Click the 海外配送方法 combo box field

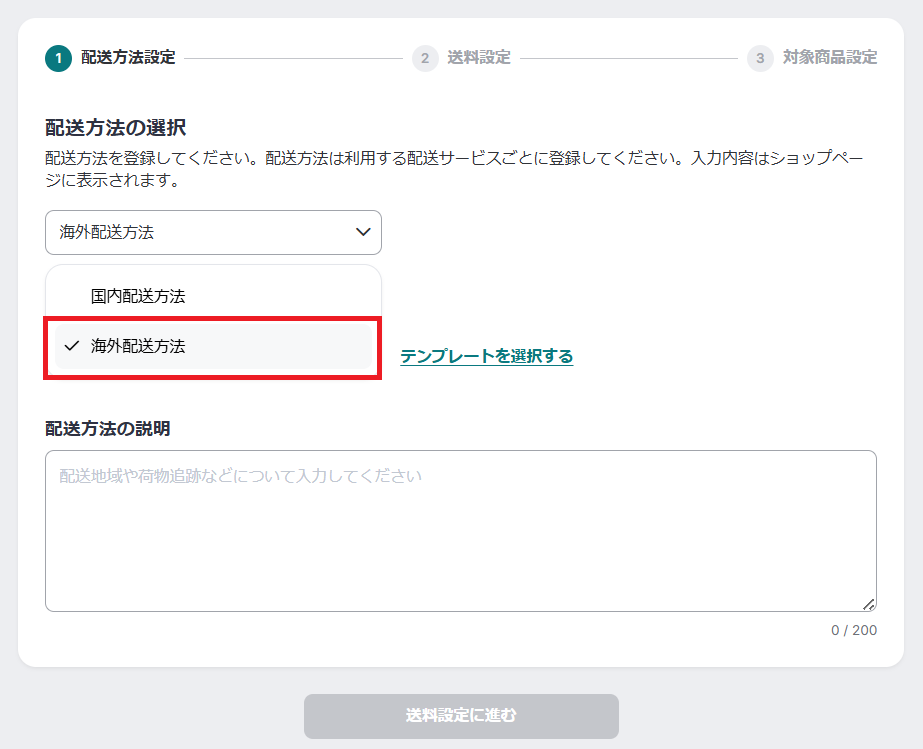click(x=200, y=232)
